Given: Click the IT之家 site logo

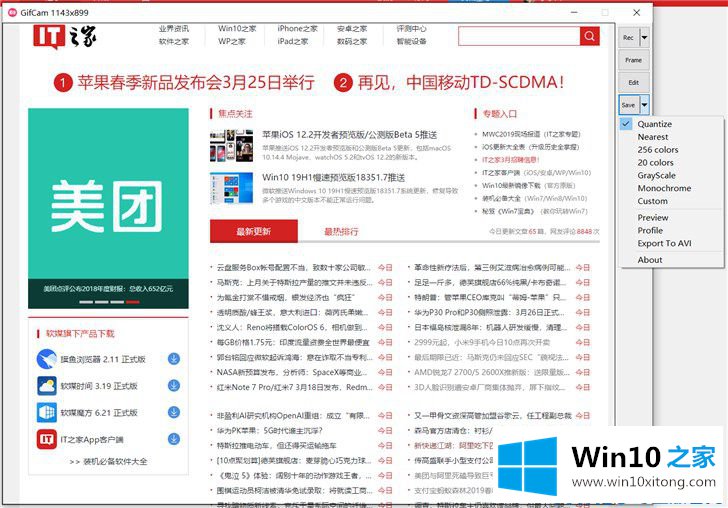Looking at the screenshot, I should coord(65,36).
